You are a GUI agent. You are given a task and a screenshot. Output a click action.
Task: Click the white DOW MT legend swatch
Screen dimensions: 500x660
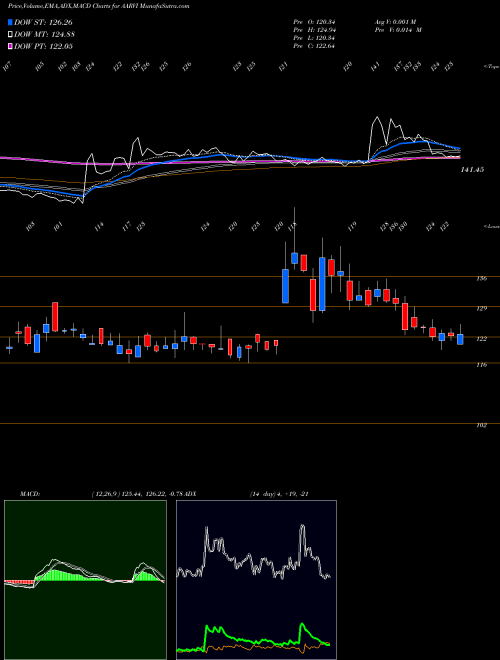tap(10, 35)
